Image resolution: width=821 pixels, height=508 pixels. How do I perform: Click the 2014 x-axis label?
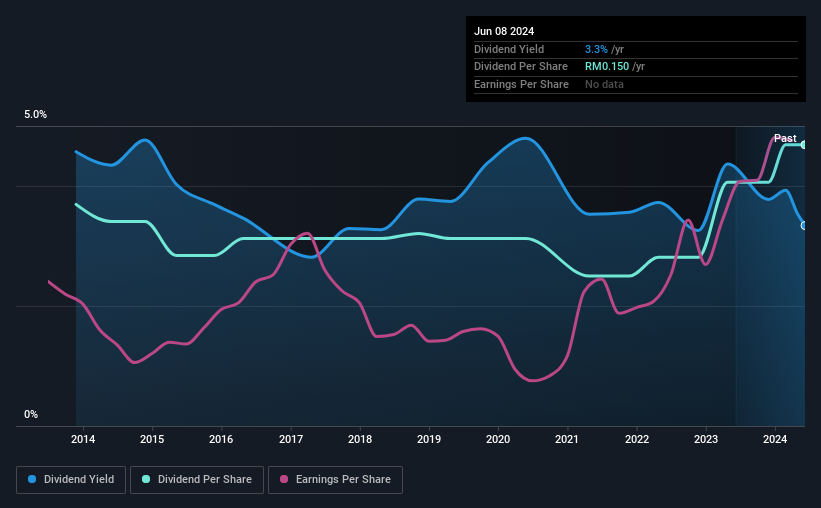point(83,439)
